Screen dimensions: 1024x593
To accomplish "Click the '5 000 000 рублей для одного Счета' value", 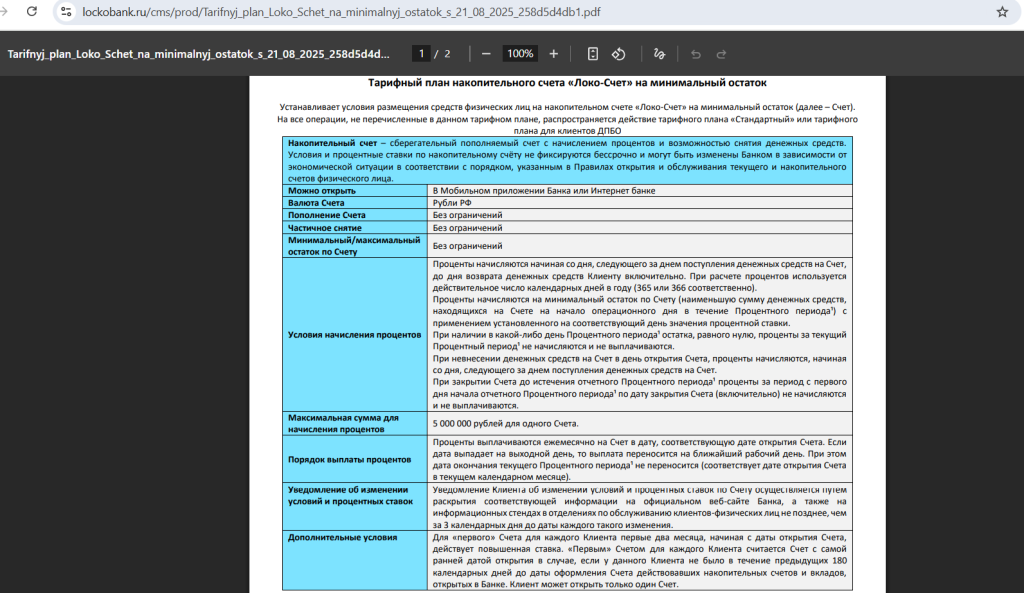I will 505,423.
